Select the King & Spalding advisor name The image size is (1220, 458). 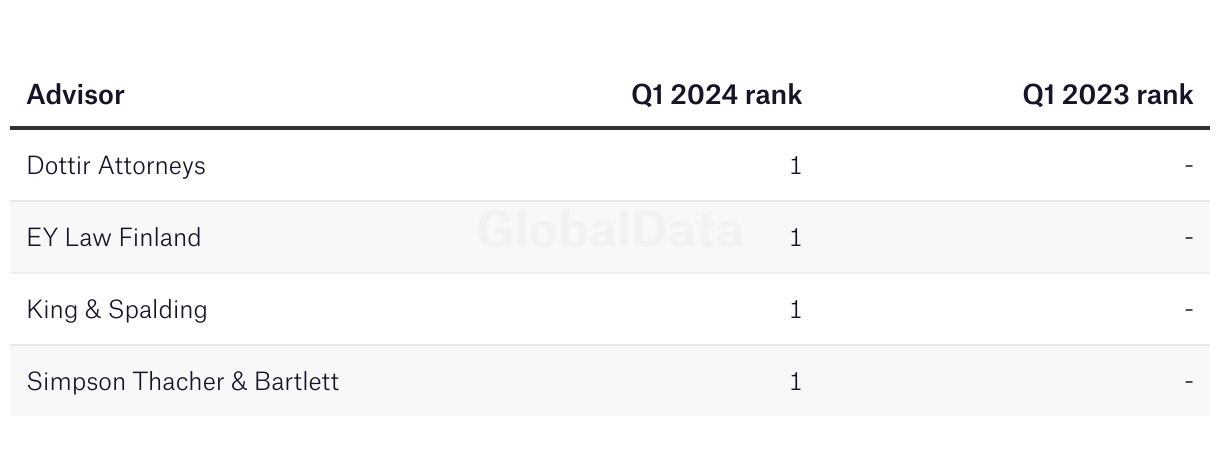pyautogui.click(x=117, y=309)
